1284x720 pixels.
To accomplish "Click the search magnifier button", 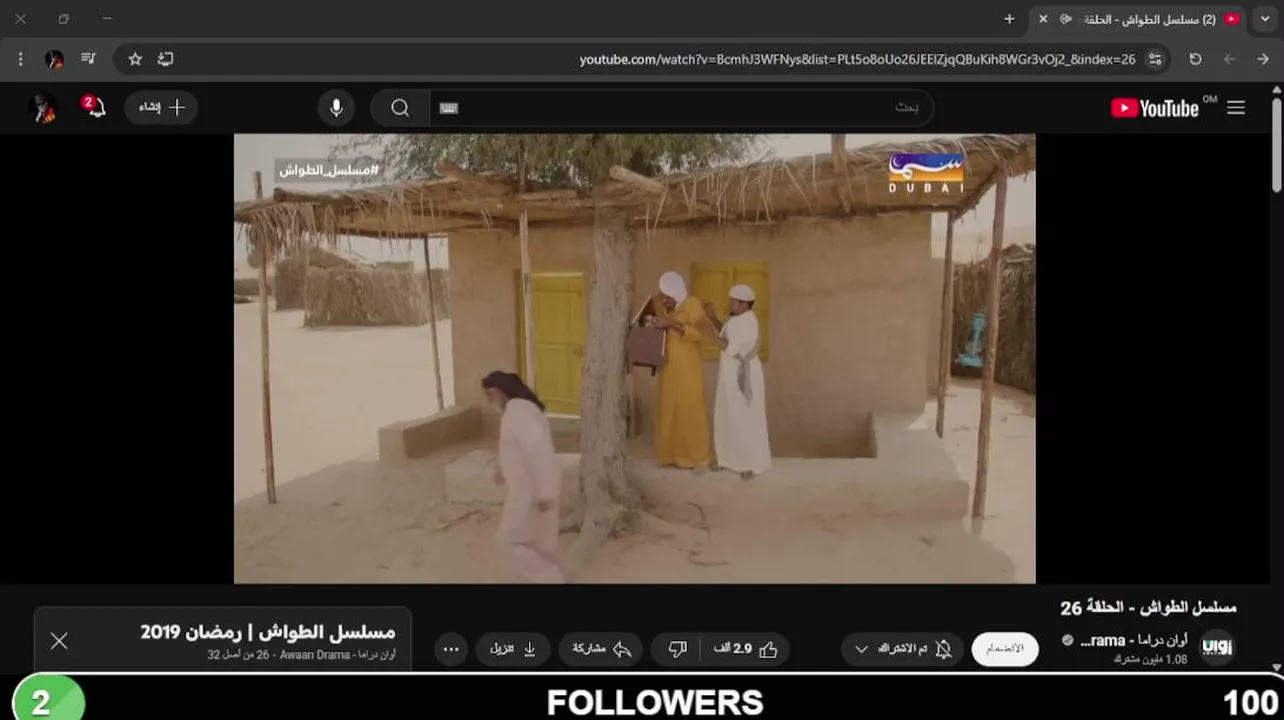I will (400, 108).
